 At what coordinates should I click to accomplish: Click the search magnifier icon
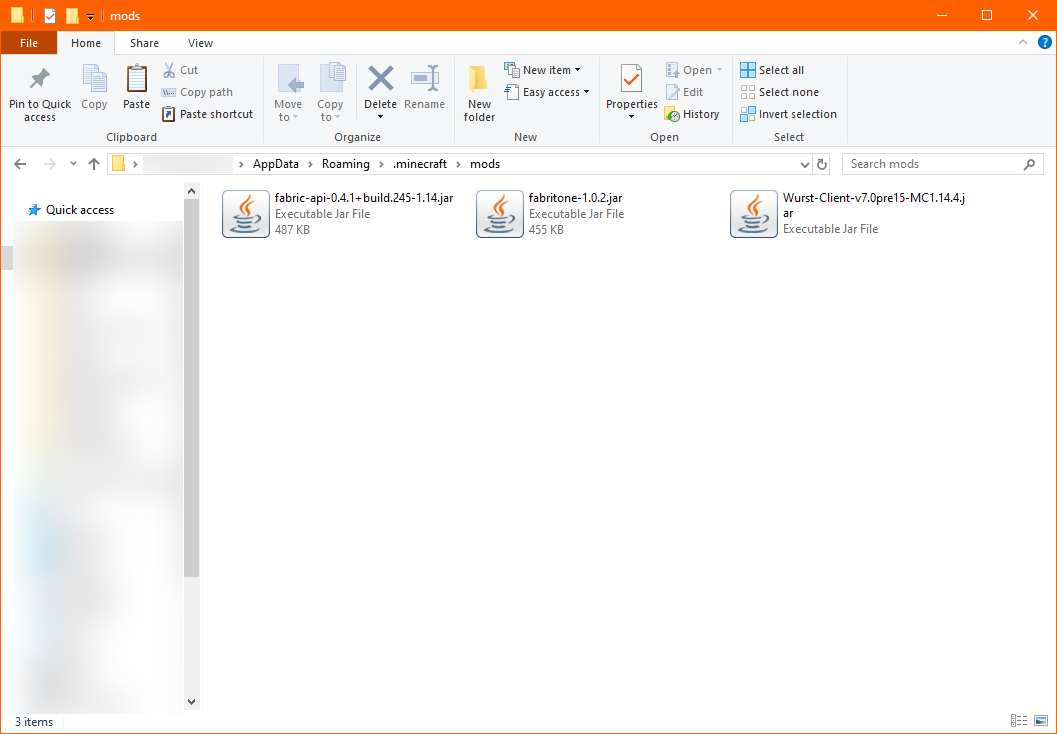click(1029, 164)
